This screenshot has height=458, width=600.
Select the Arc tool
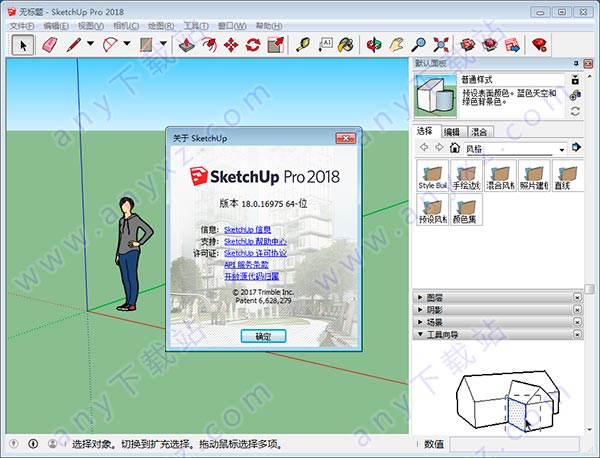[x=110, y=45]
